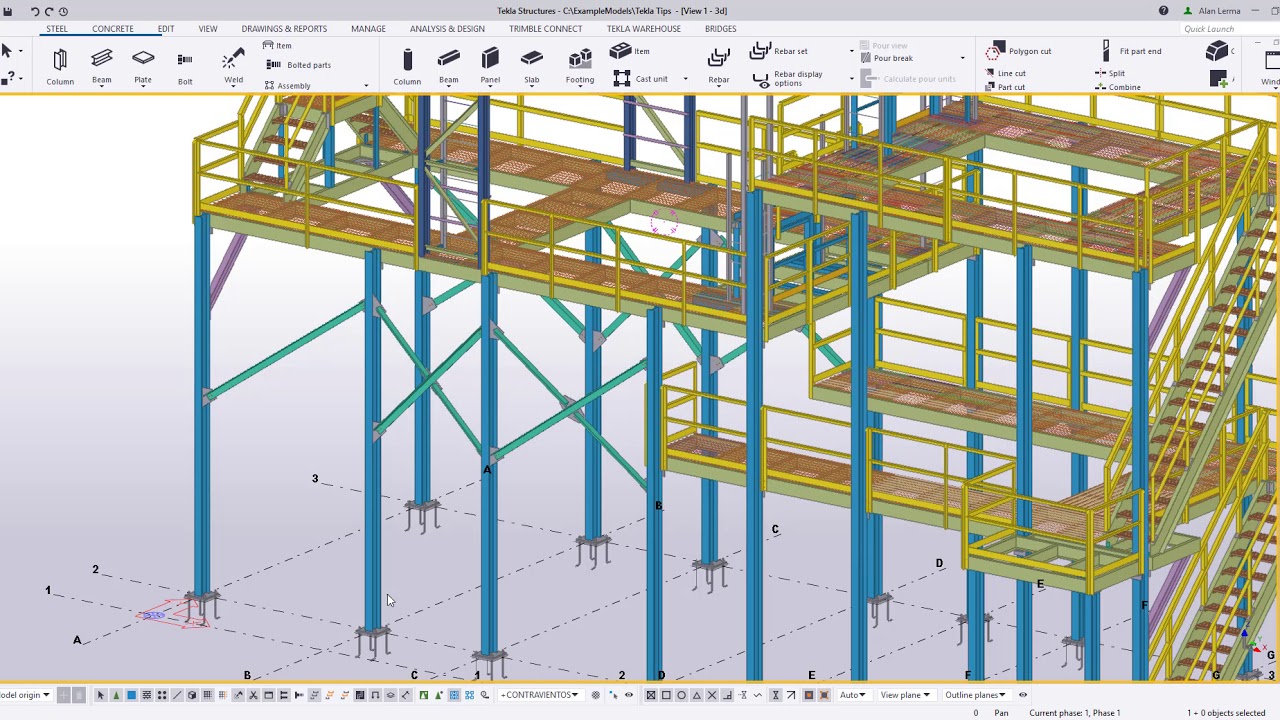
Task: Click the eye icon after Outline planes
Action: tap(1023, 695)
